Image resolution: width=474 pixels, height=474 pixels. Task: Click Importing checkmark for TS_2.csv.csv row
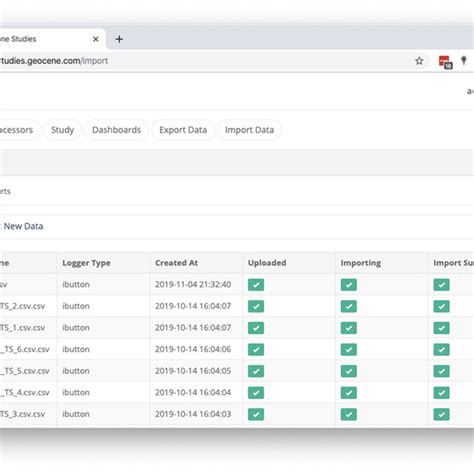pyautogui.click(x=349, y=306)
